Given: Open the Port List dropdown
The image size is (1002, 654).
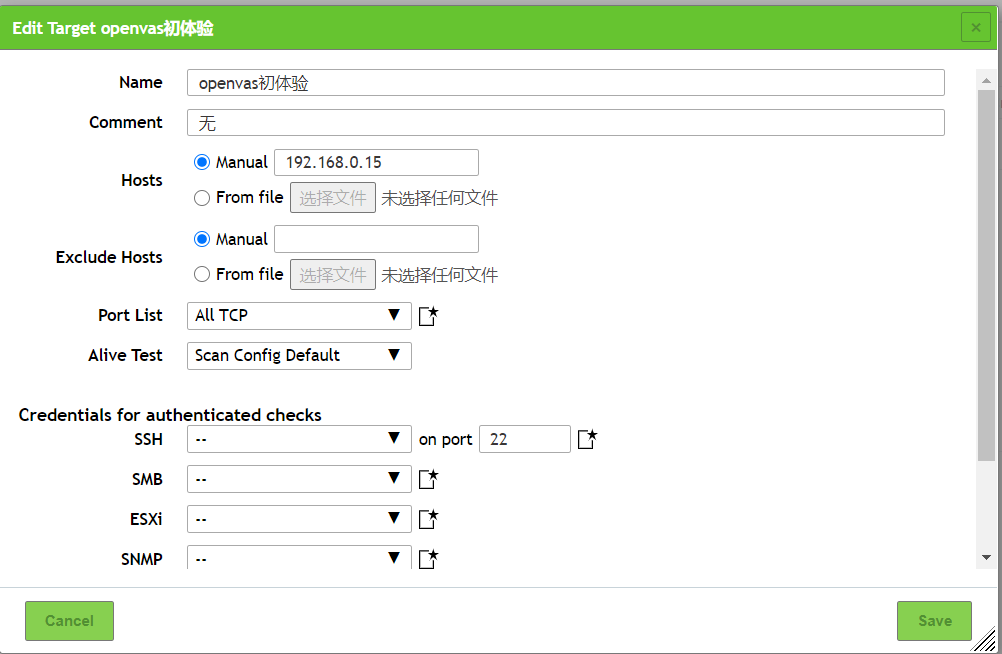Looking at the screenshot, I should tap(299, 316).
